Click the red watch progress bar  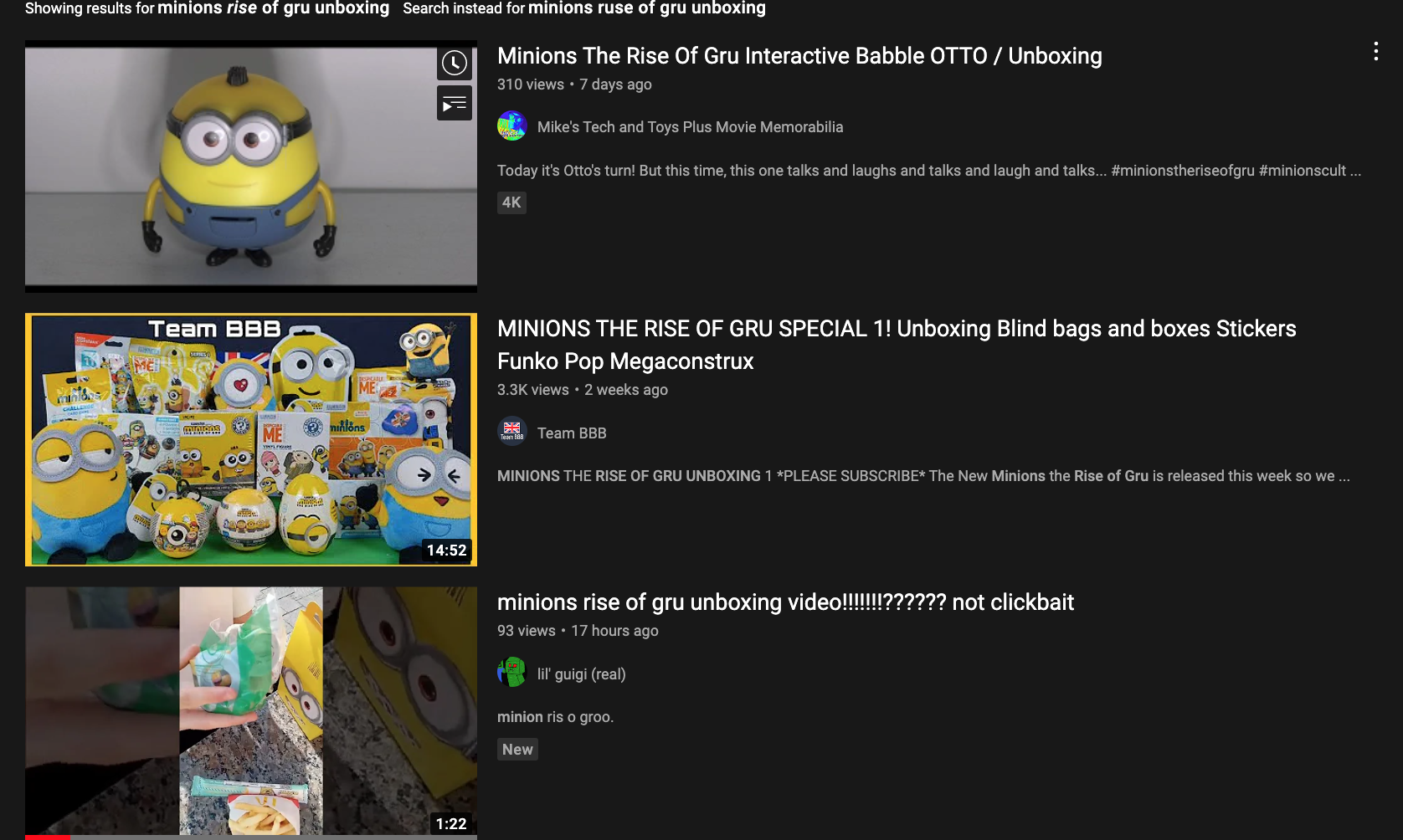click(48, 837)
